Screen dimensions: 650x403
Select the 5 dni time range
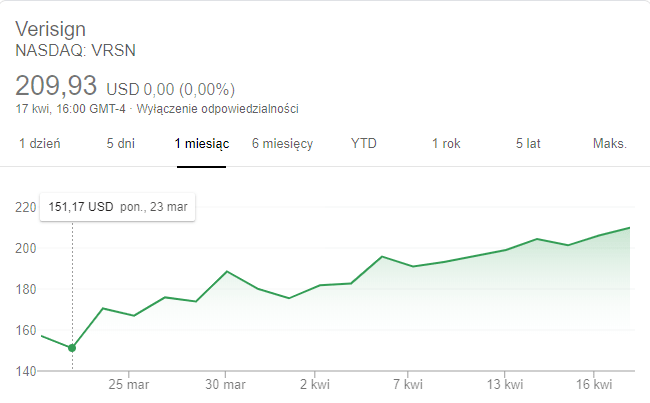coord(121,144)
